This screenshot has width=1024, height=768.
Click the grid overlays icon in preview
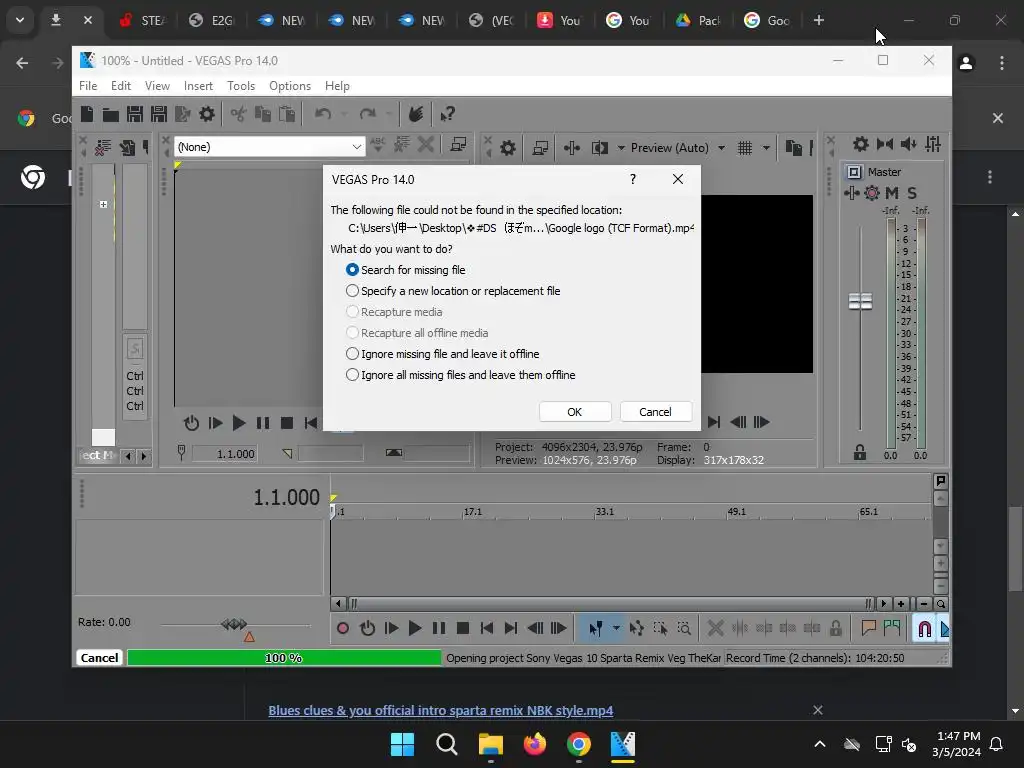coord(745,148)
